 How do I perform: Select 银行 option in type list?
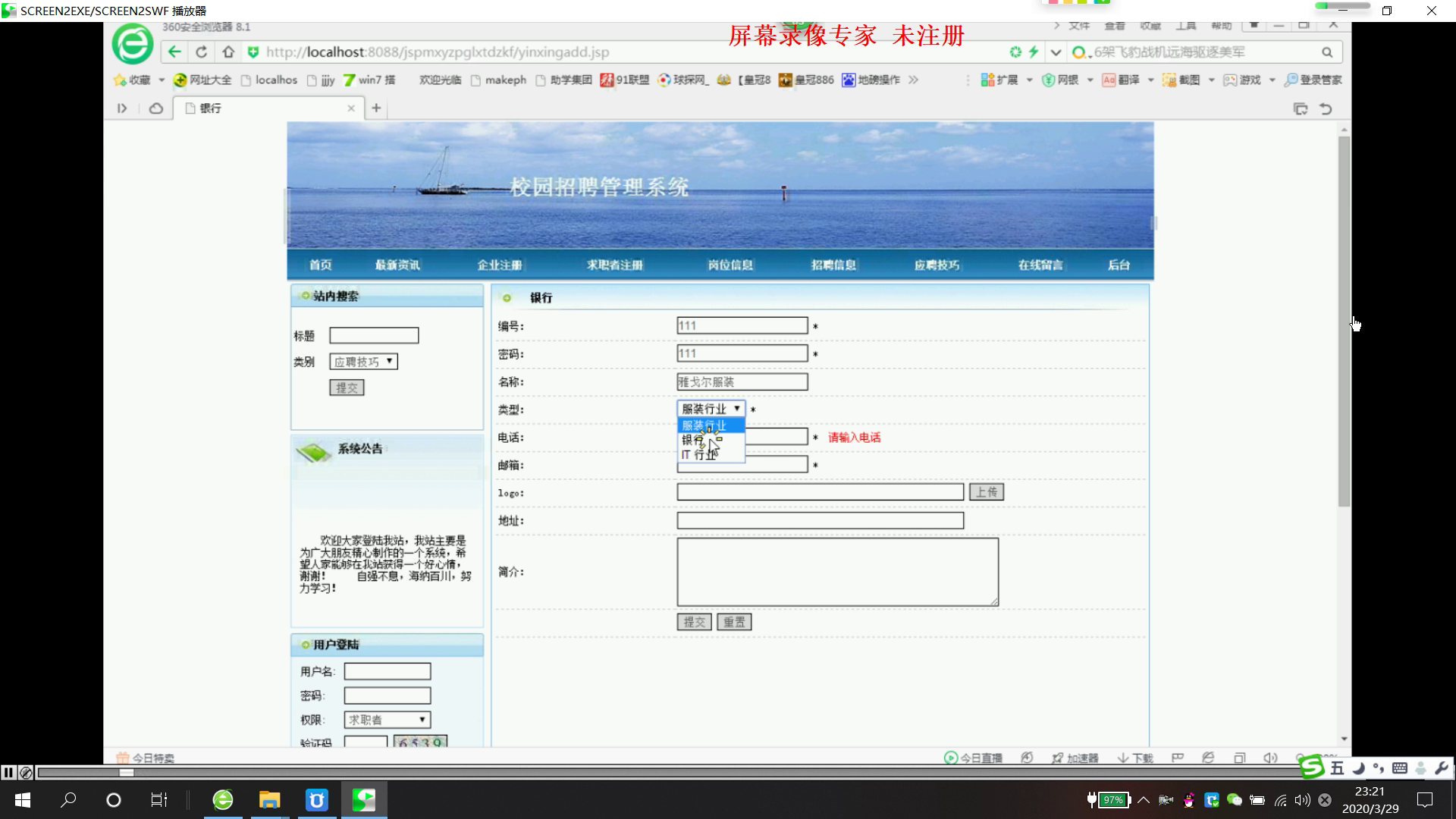tap(711, 440)
